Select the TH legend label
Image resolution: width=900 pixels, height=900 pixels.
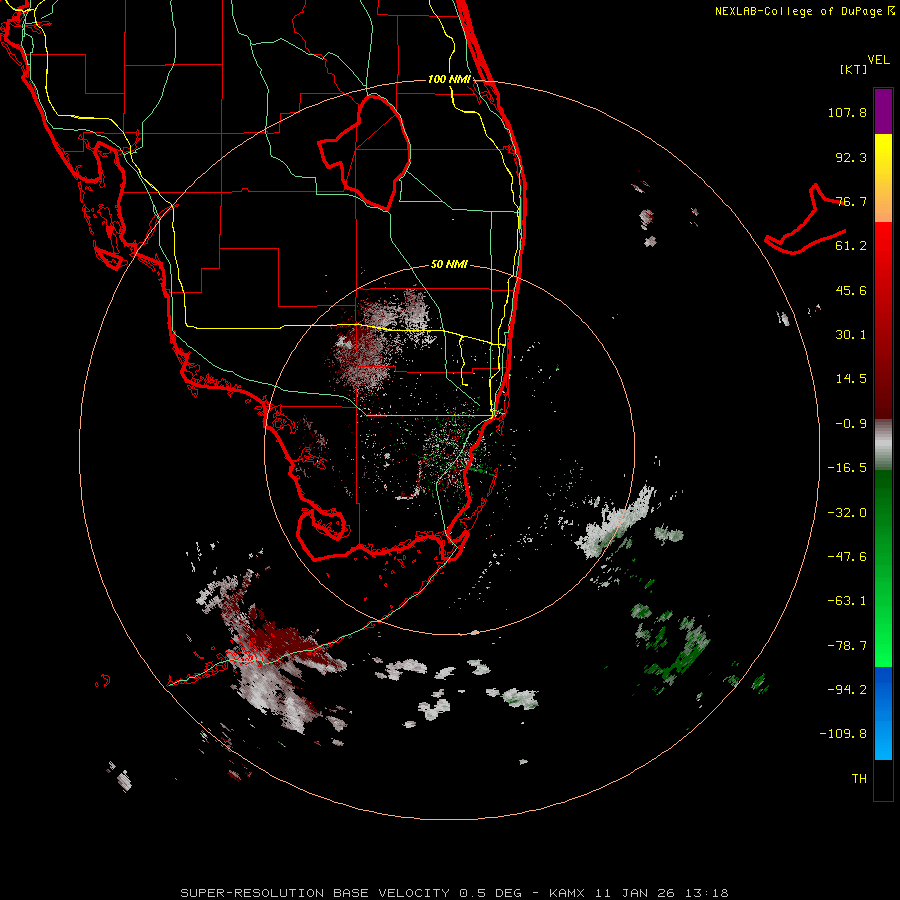(859, 779)
